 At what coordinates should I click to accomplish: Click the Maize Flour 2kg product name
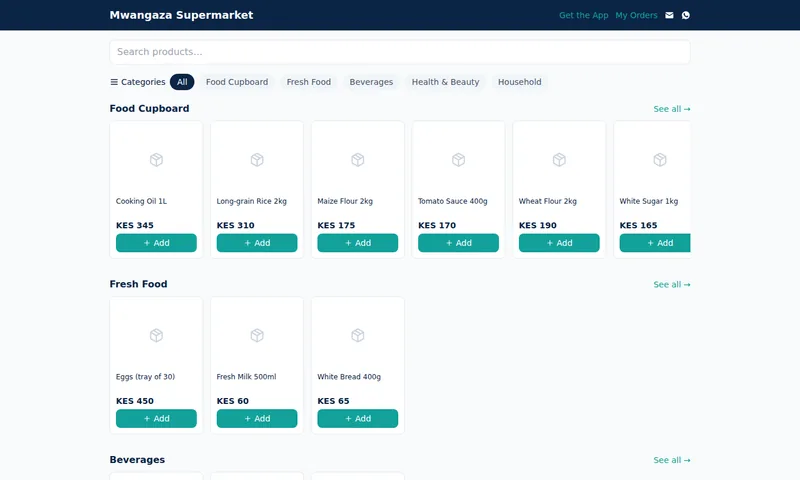[x=345, y=201]
